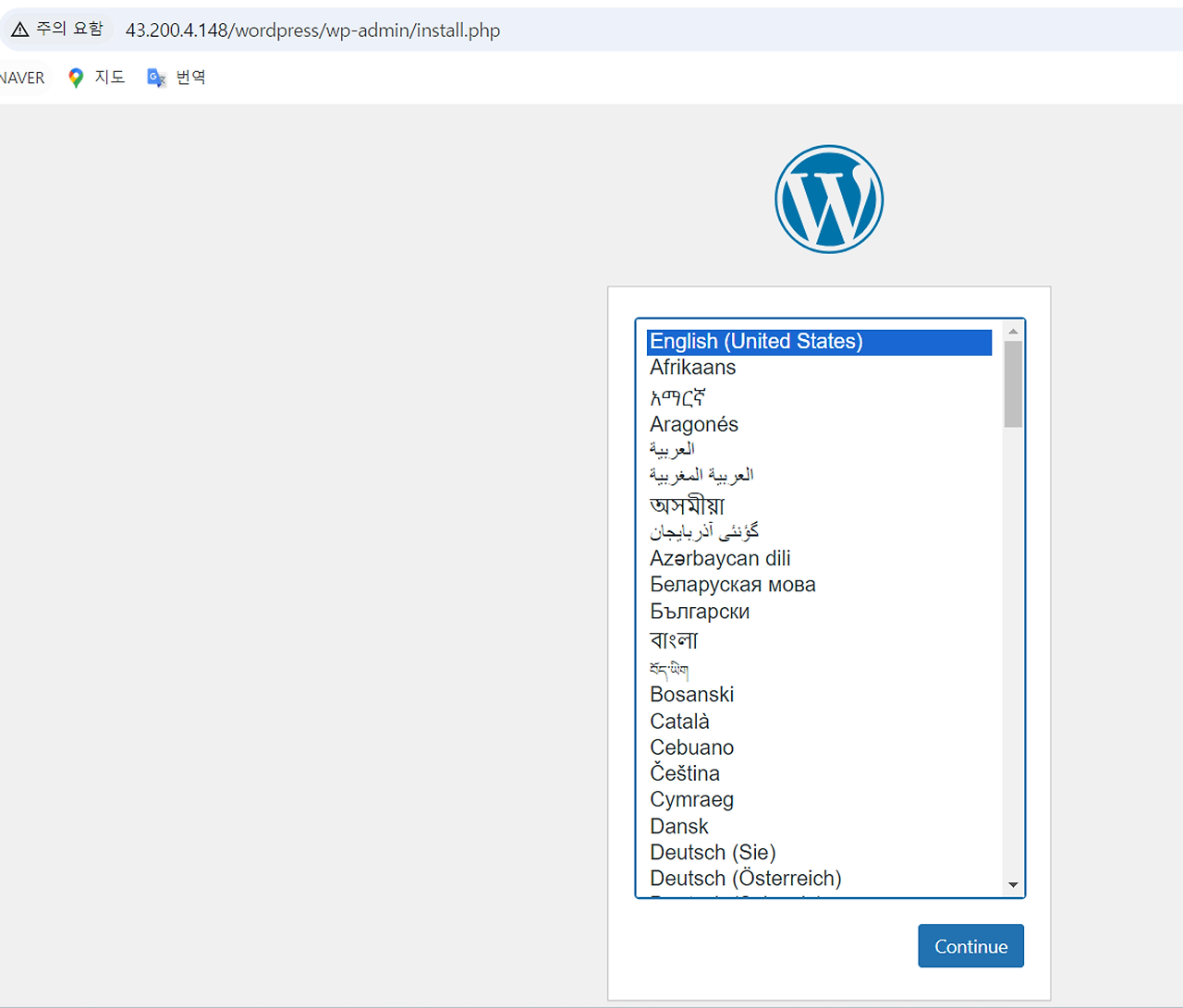Select العربية المغربية language option
This screenshot has height=1008, width=1183.
point(819,475)
